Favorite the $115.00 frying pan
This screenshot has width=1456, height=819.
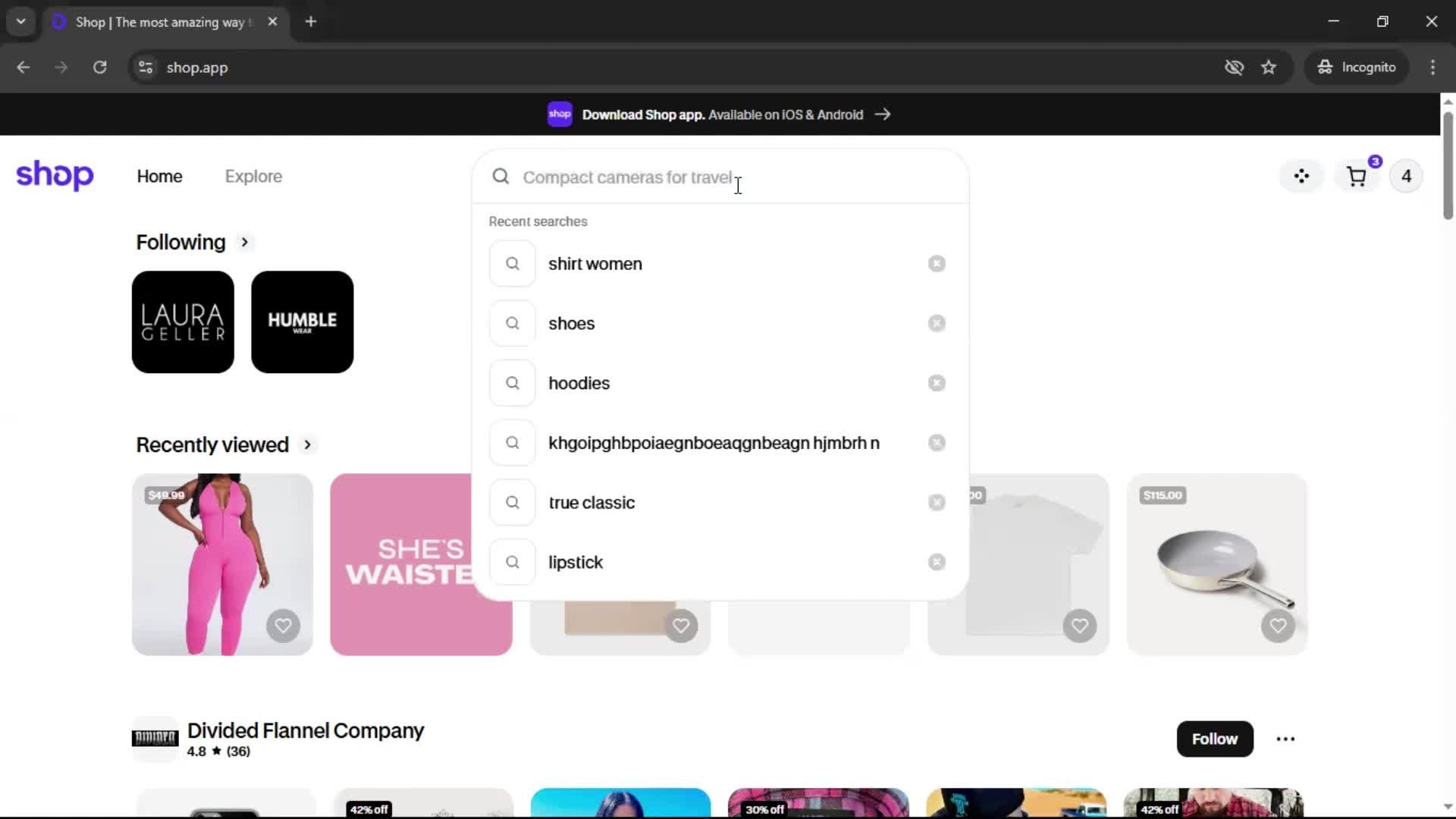point(1278,626)
